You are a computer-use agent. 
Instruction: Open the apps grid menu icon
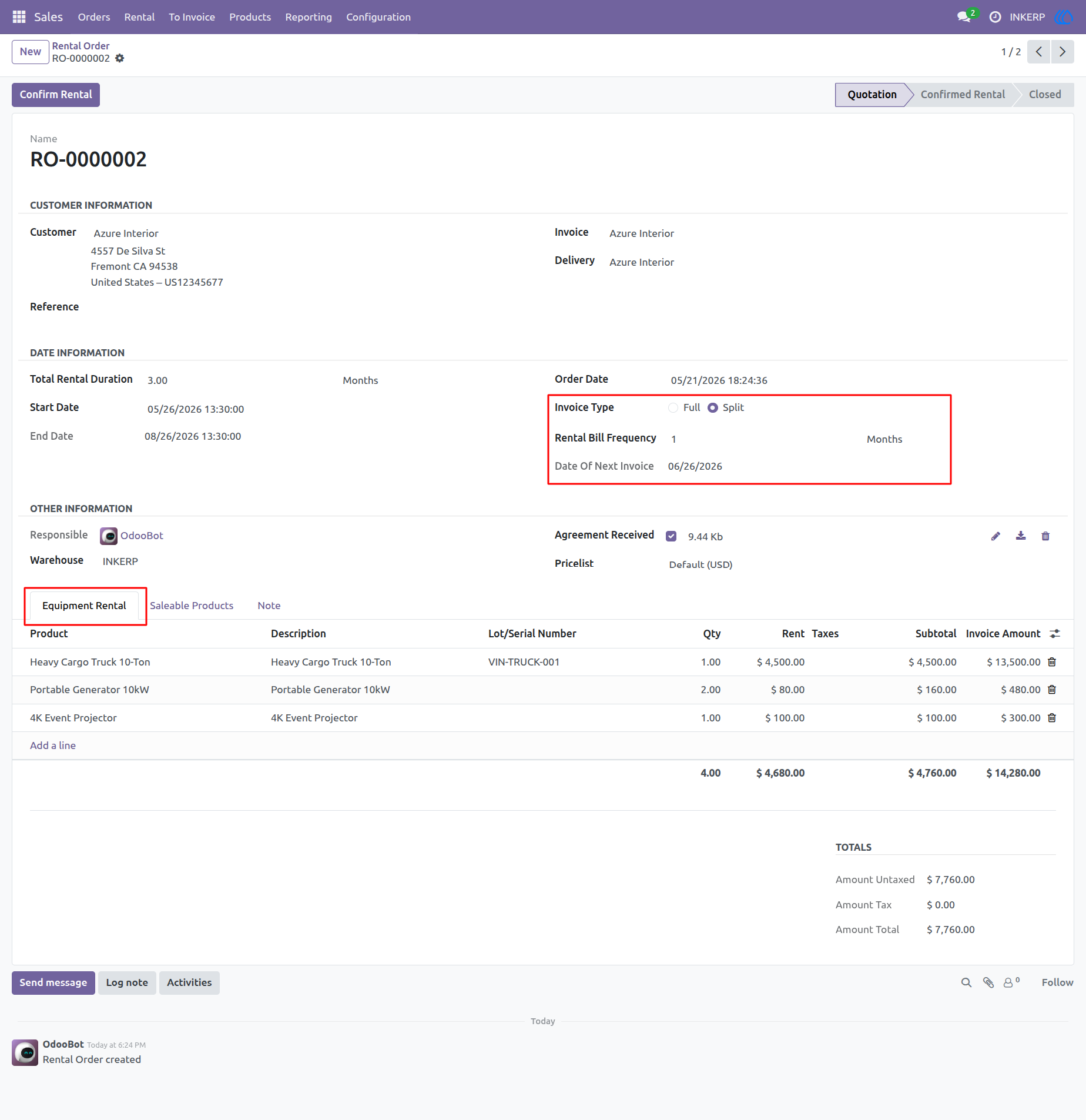pyautogui.click(x=19, y=17)
